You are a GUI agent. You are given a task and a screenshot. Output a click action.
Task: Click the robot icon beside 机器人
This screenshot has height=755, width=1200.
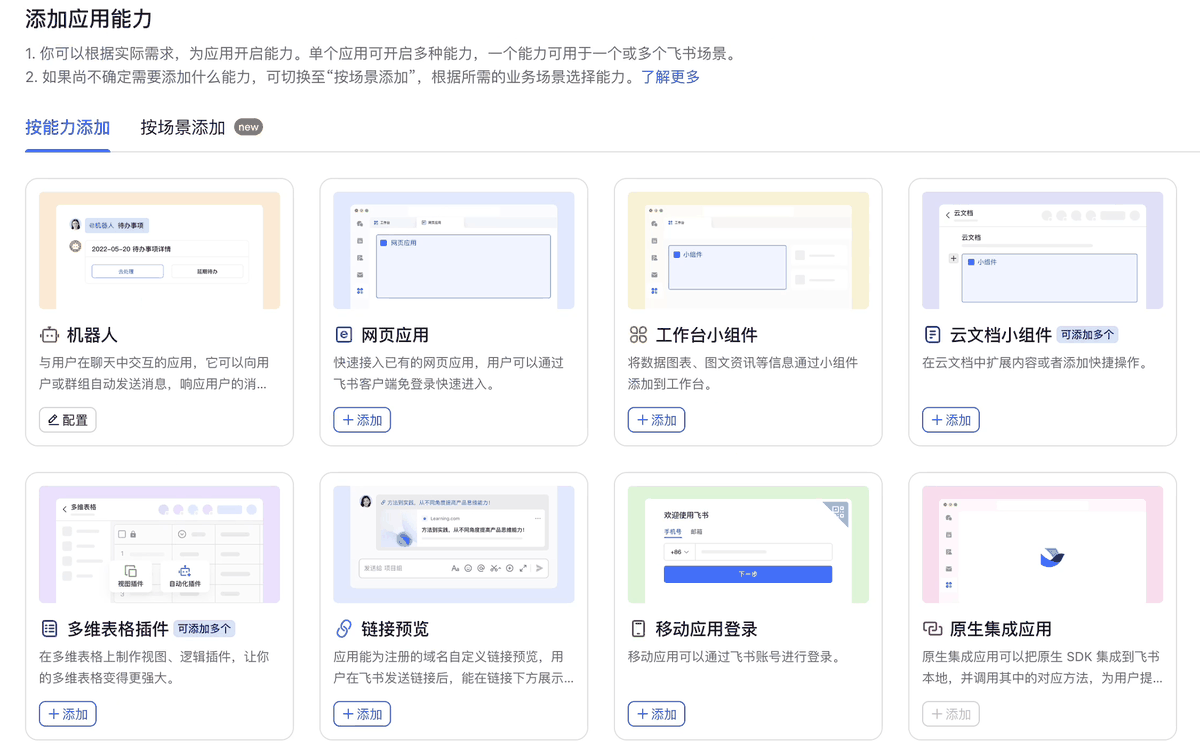click(49, 335)
